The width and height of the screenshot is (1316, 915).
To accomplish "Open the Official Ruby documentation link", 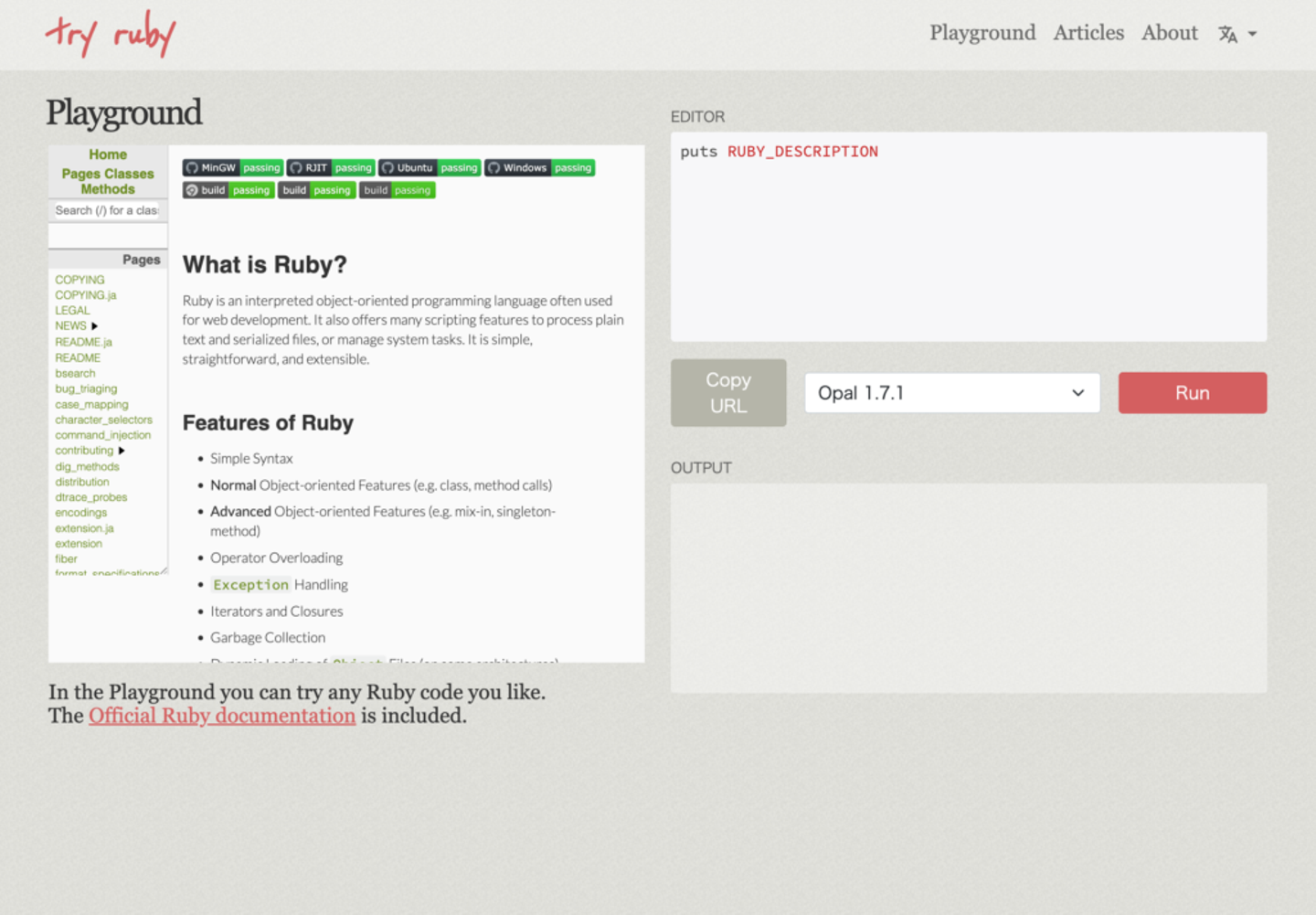I will (x=222, y=716).
